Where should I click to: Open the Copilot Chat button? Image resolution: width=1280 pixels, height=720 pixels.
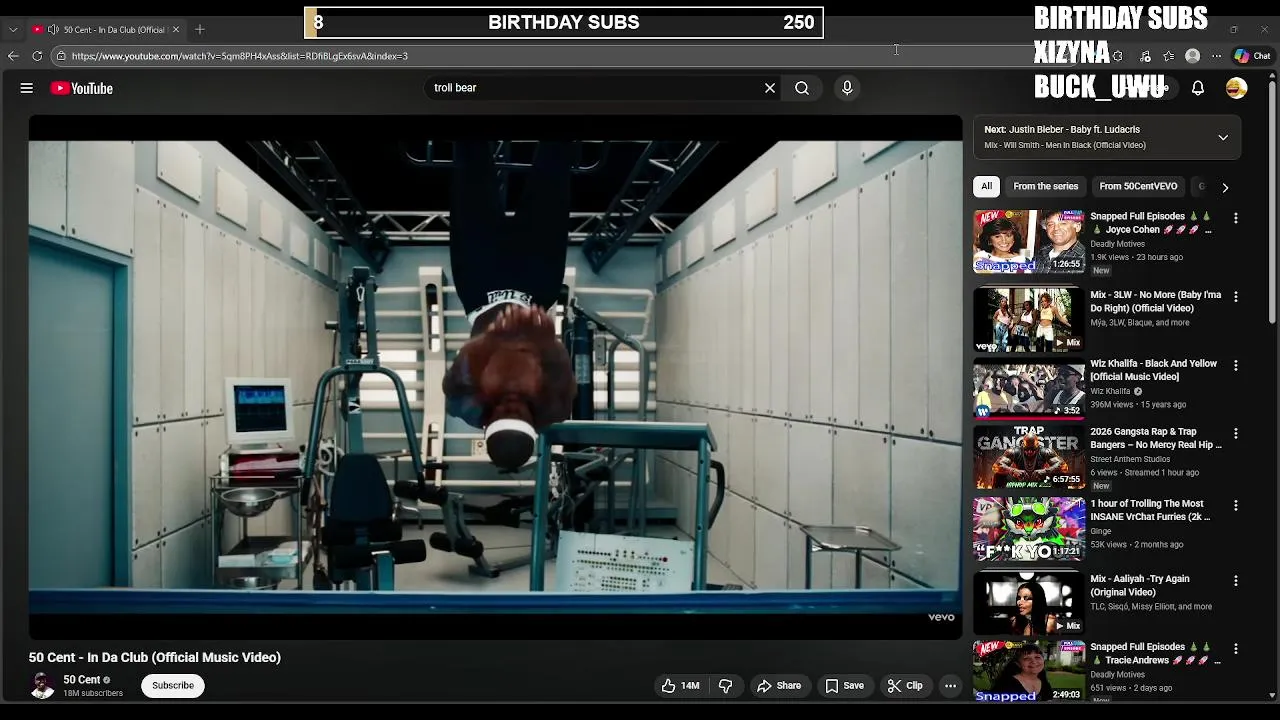click(1252, 56)
